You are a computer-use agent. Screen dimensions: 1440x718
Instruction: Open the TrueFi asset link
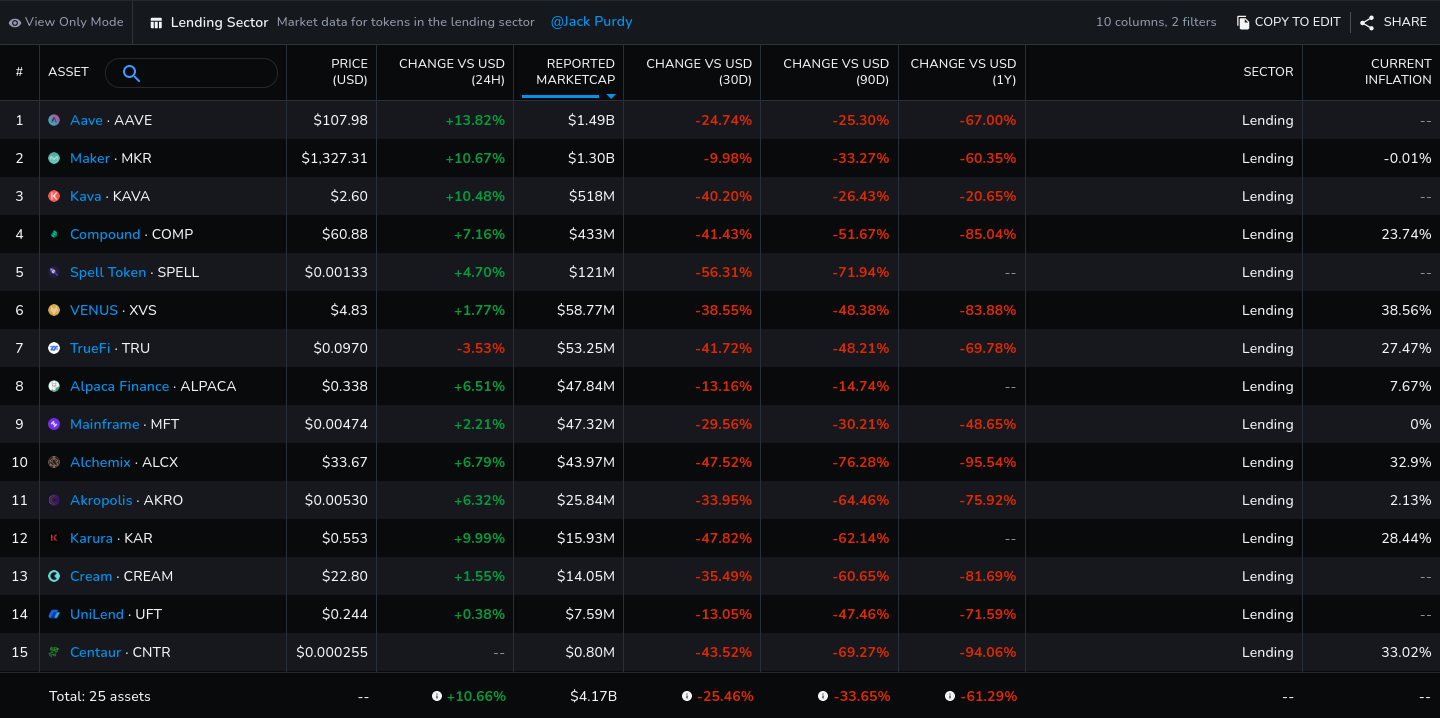tap(90, 348)
